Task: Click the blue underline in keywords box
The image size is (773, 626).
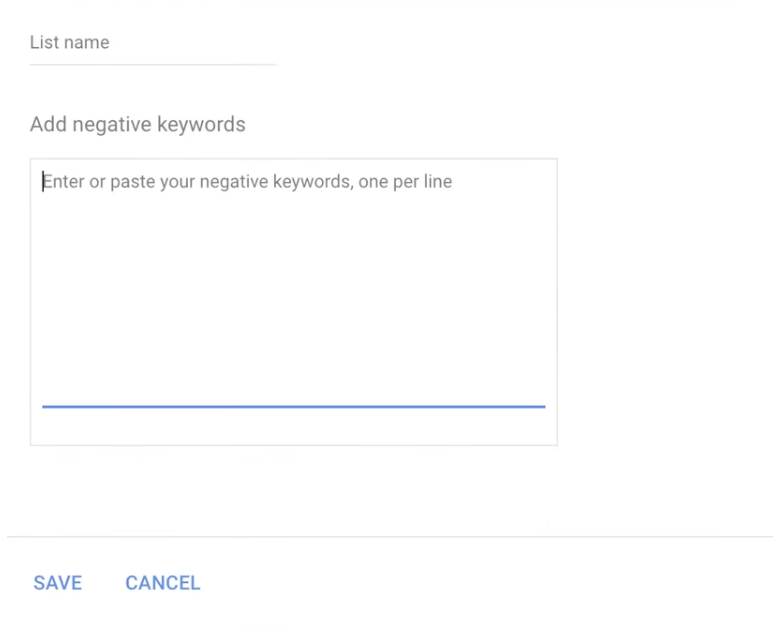Action: point(294,407)
